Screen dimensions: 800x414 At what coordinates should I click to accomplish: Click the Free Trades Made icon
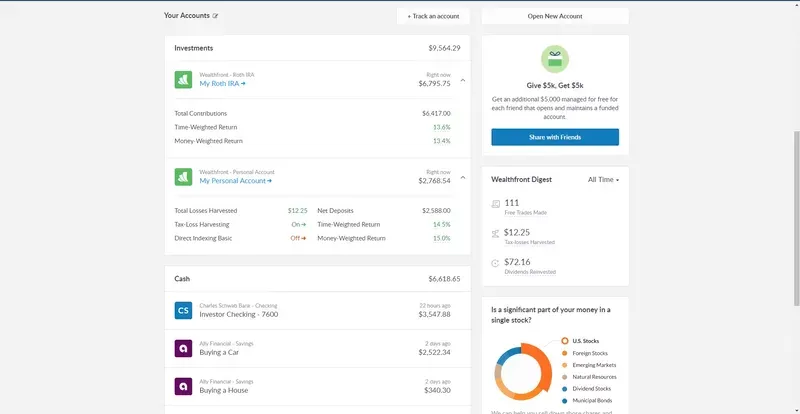tap(495, 204)
